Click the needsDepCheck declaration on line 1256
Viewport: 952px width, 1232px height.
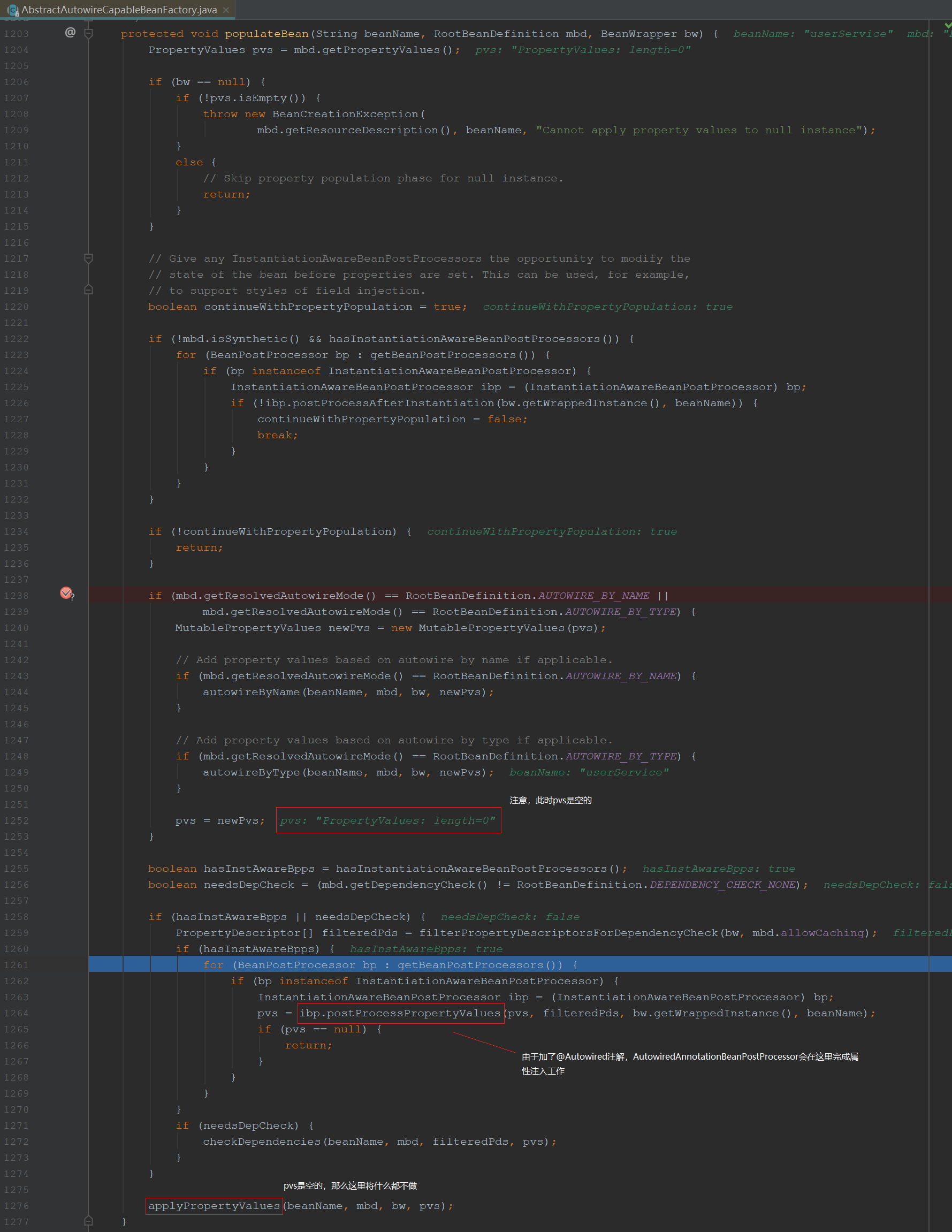tap(249, 885)
